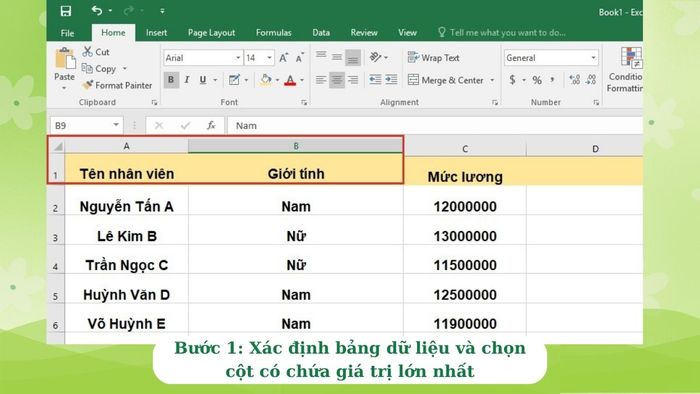
Task: Click Wrap Text button
Action: (x=433, y=58)
